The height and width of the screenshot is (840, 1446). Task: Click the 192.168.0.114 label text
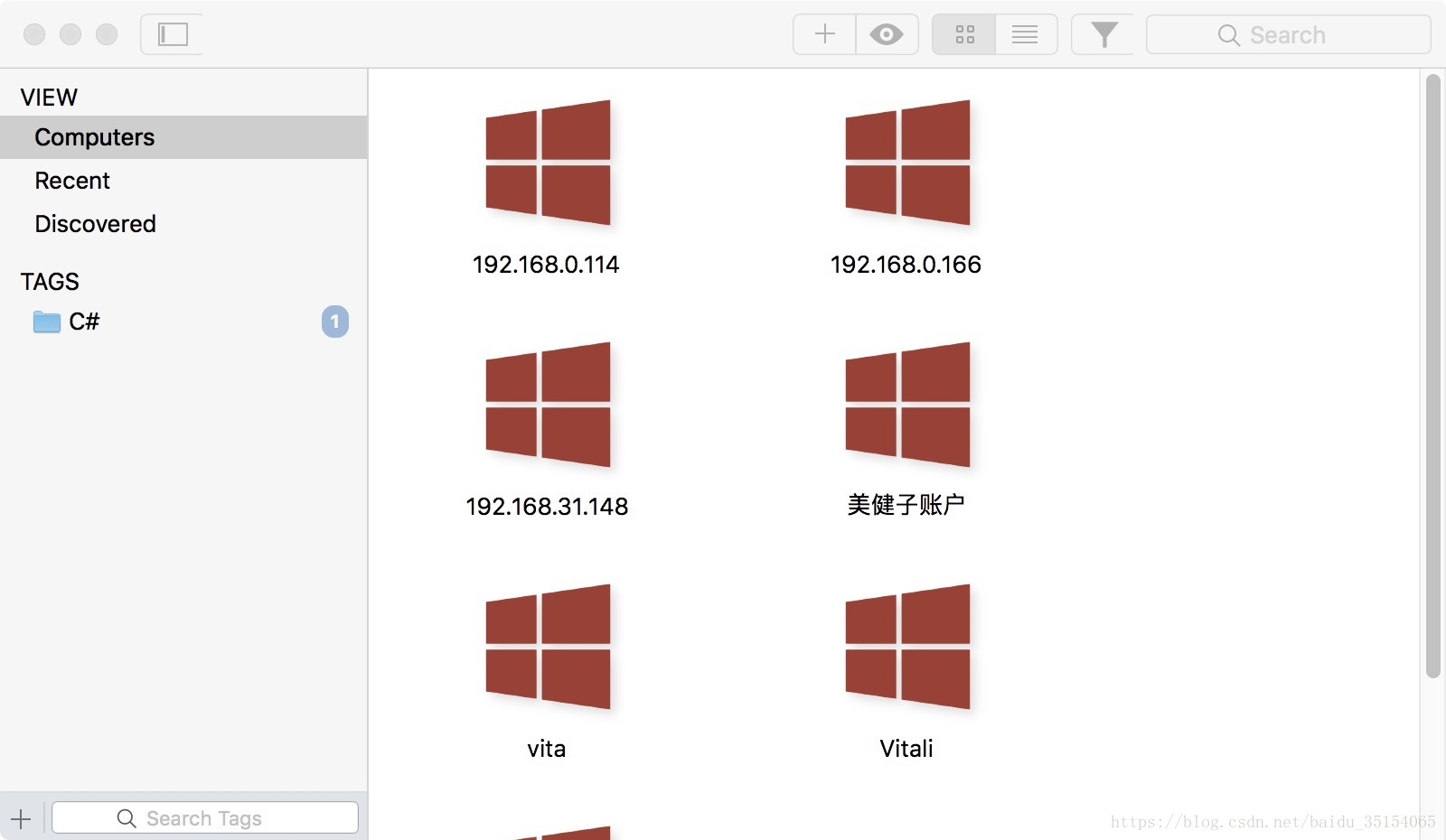[x=546, y=265]
